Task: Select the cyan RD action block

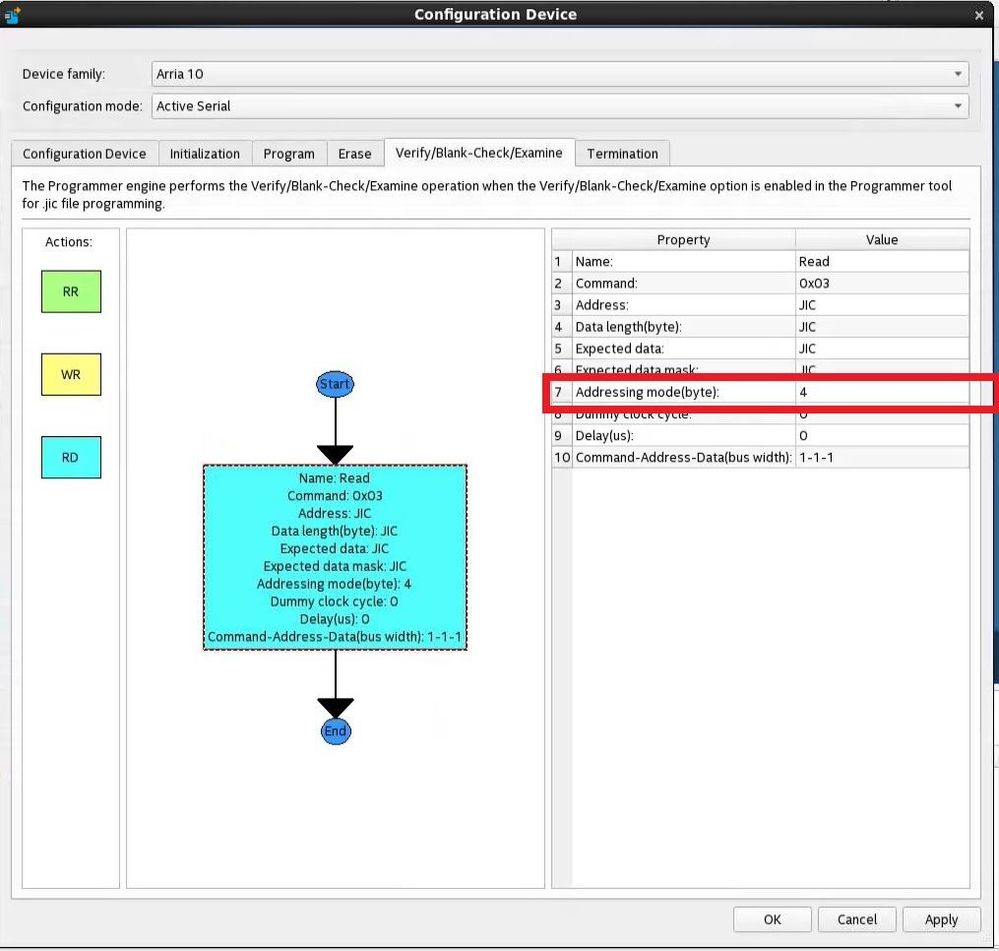Action: point(71,457)
